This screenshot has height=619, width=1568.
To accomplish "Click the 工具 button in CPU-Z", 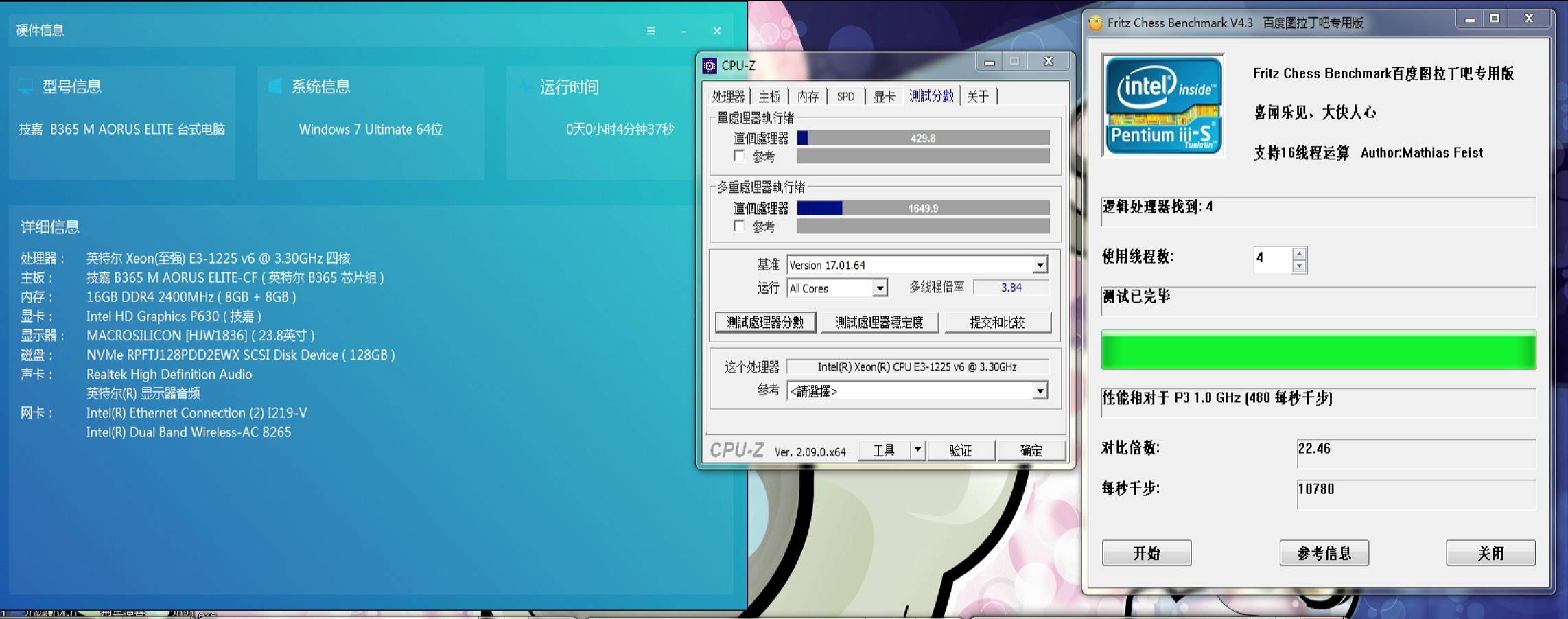I will point(884,450).
